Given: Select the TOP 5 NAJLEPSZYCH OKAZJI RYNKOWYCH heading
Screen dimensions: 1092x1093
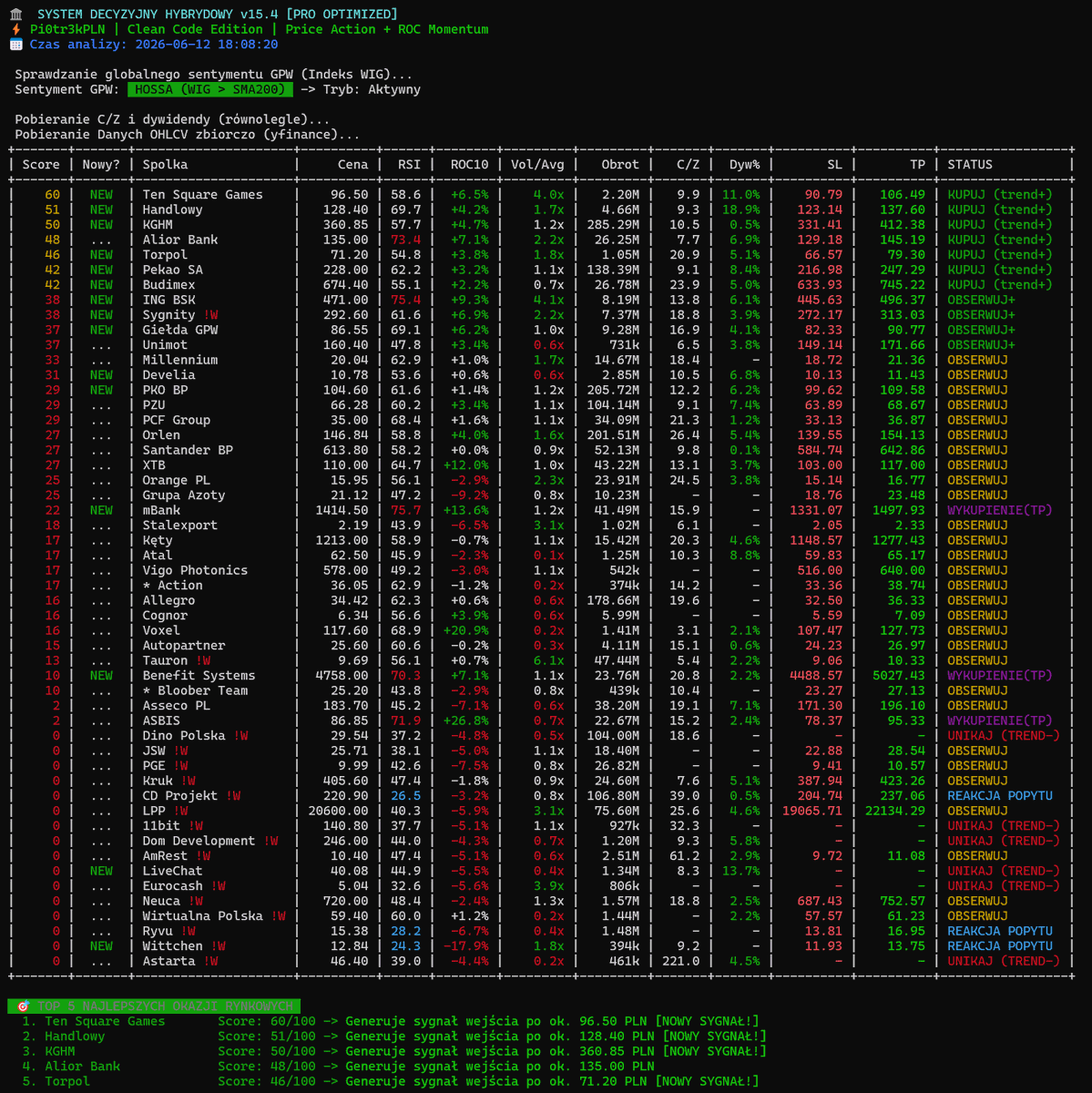Looking at the screenshot, I should (166, 1006).
